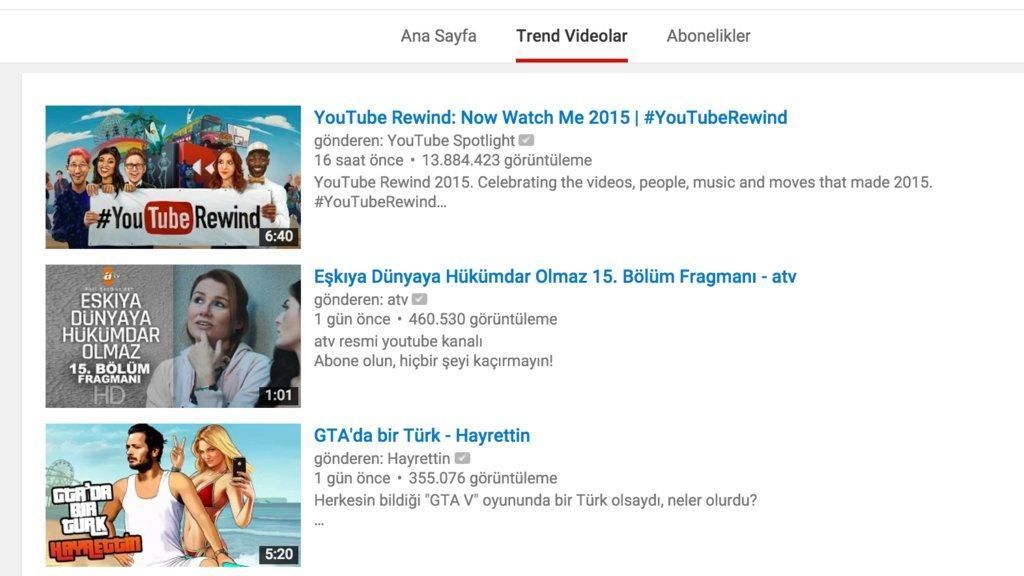Click the GTA'da bir Türk thumbnail
1024x576 pixels.
[x=172, y=495]
